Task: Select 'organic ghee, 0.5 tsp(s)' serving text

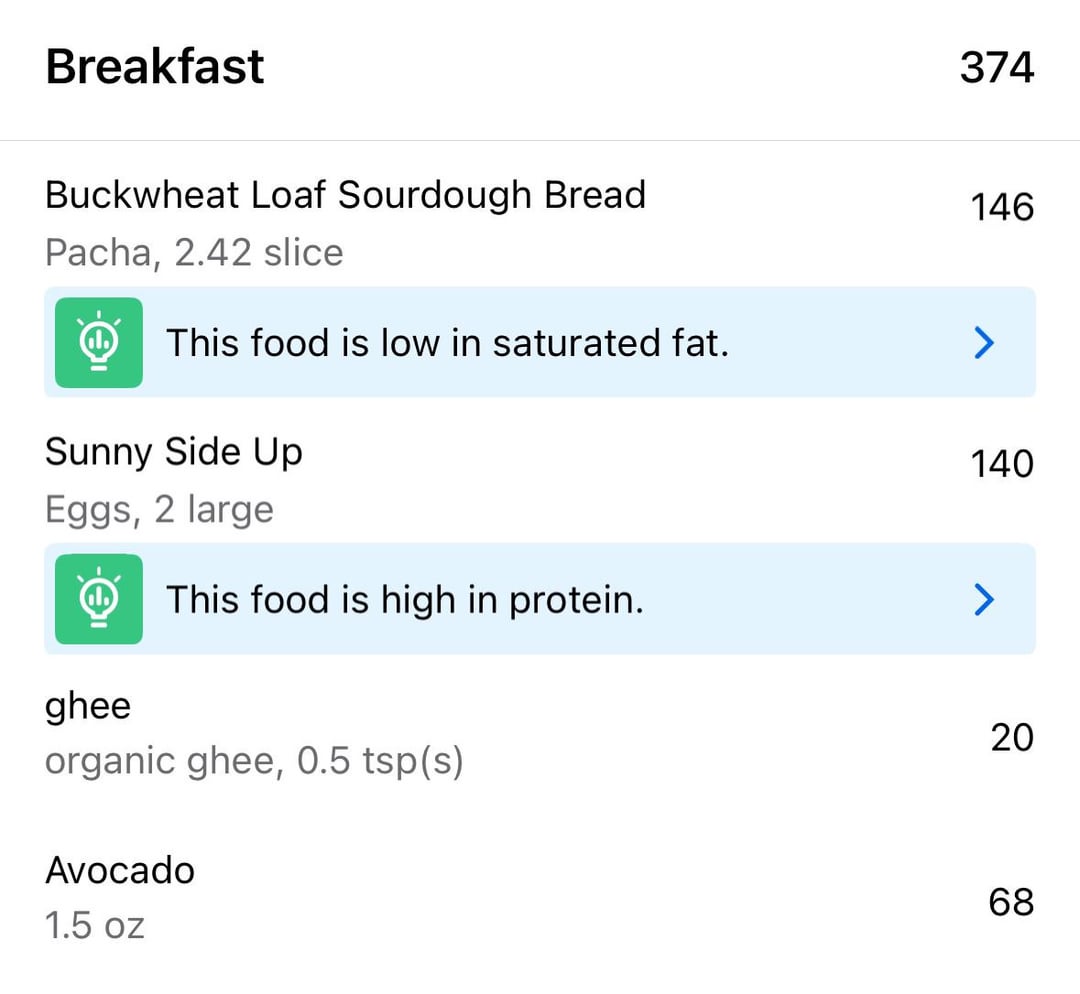Action: [254, 761]
